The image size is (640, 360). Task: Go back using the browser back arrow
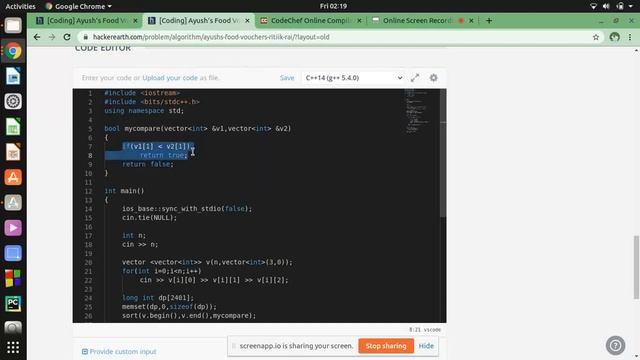37,37
